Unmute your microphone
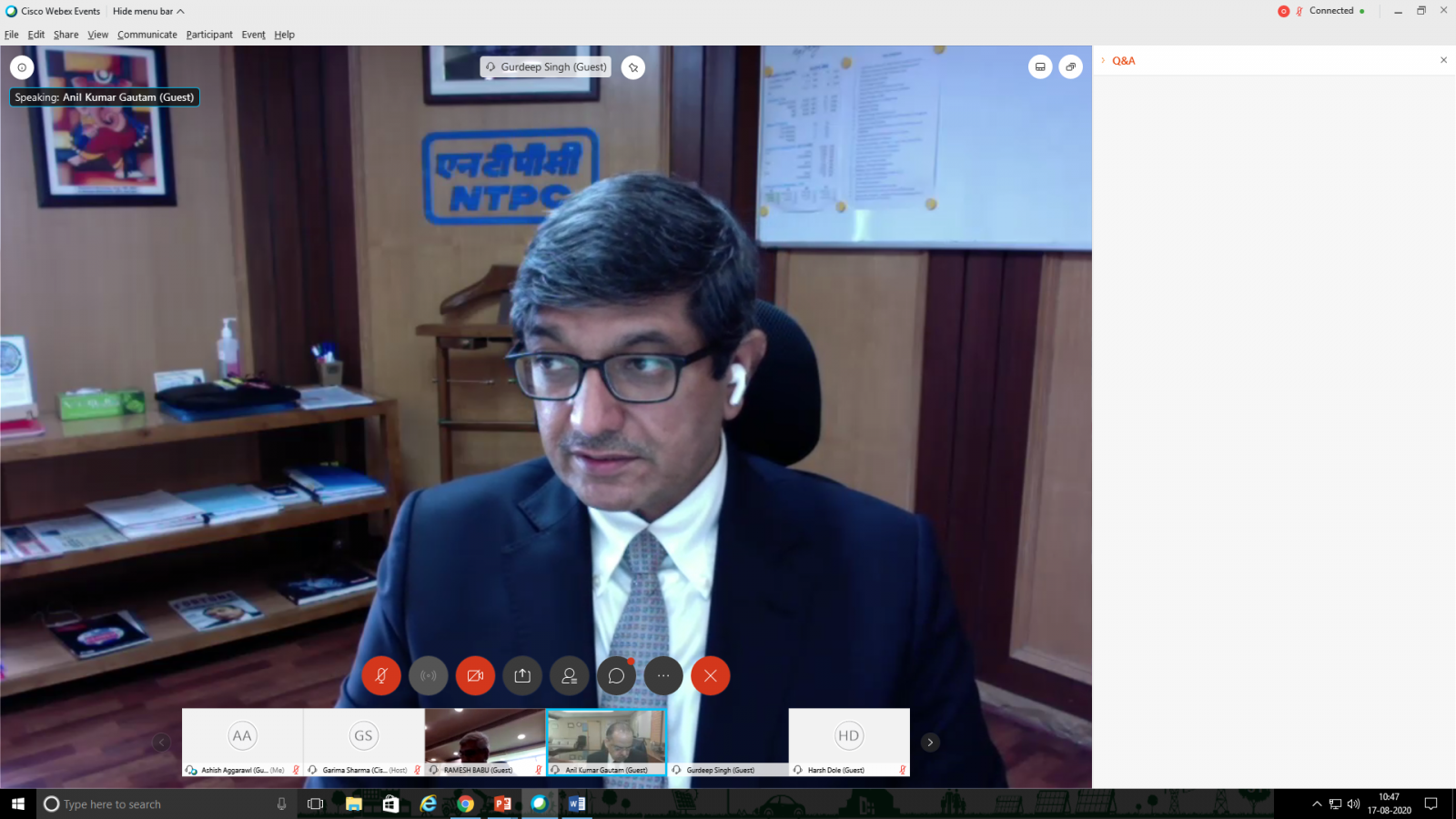Screen dimensions: 1456x819 tap(381, 675)
